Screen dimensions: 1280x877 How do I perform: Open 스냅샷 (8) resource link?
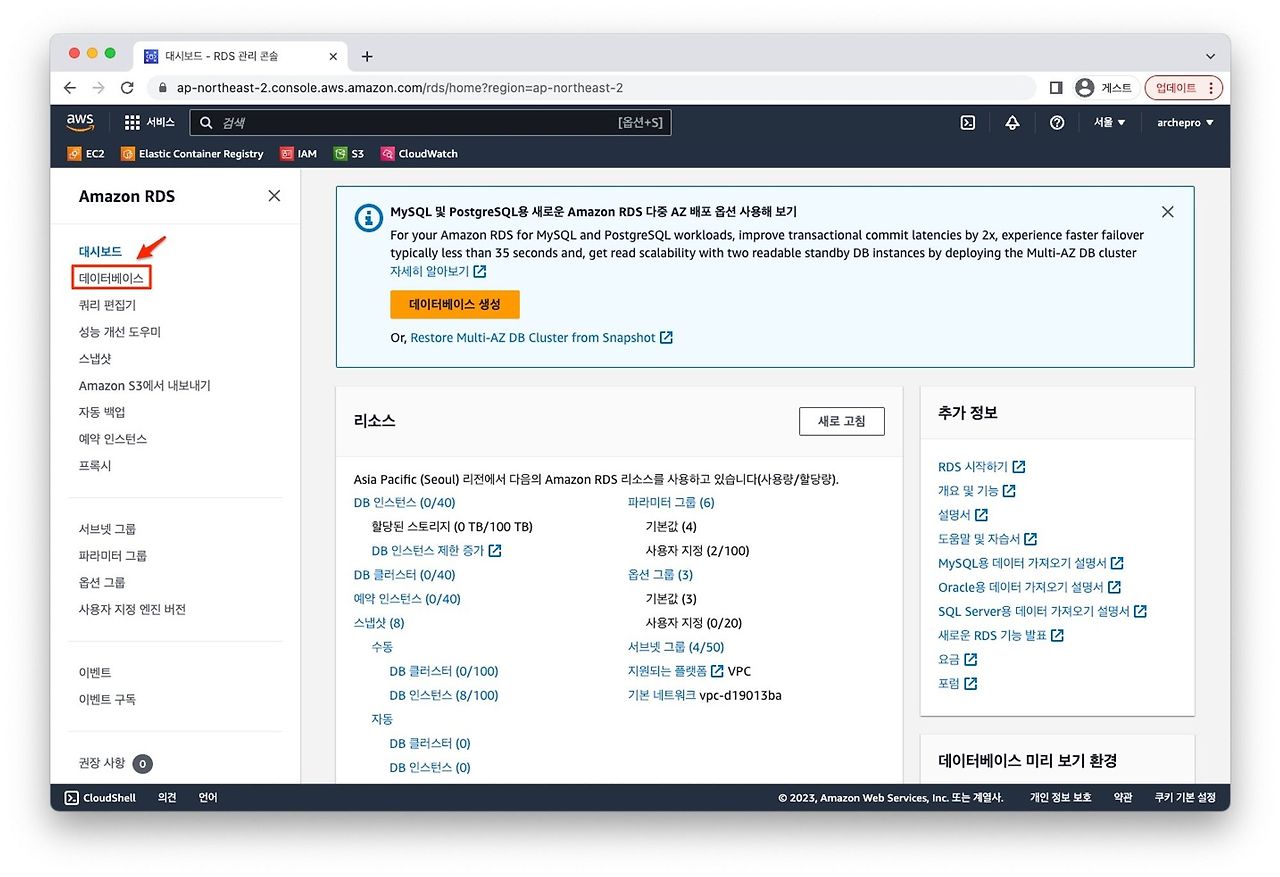pos(379,623)
